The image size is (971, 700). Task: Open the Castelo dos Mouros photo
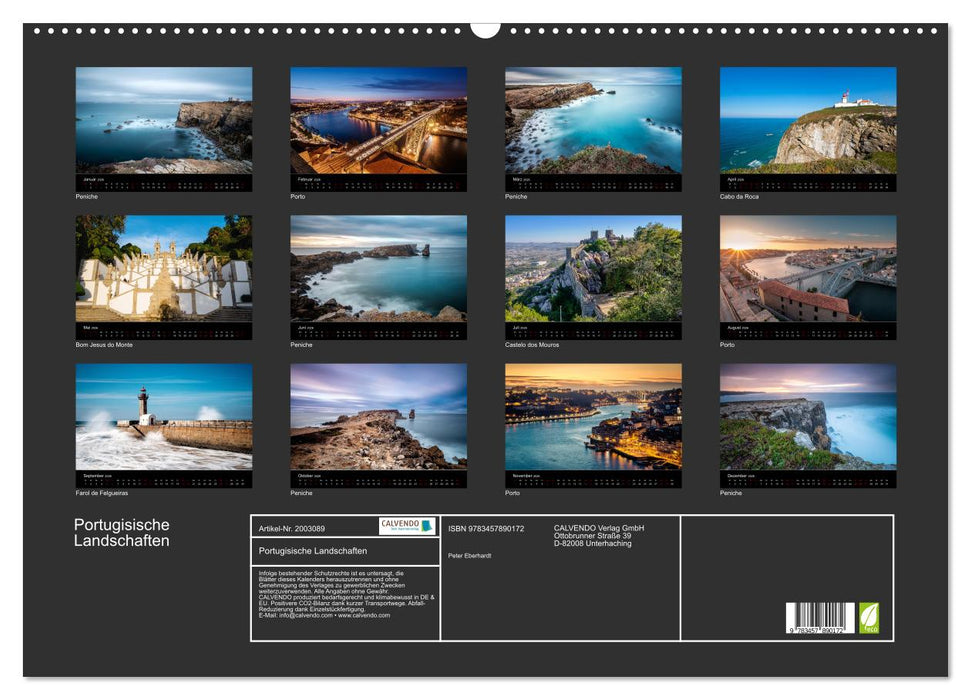(593, 269)
